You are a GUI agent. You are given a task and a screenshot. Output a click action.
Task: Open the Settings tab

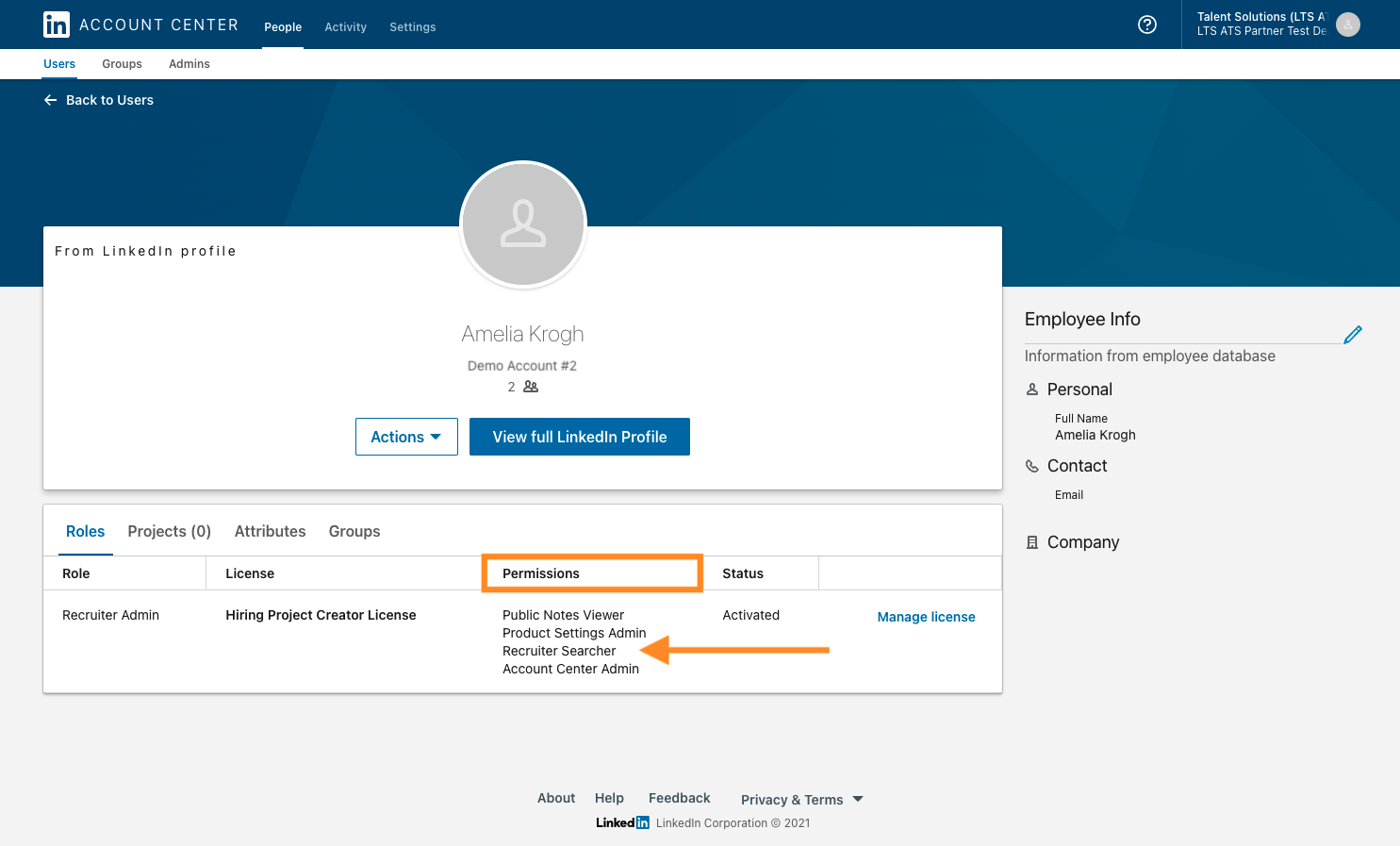coord(413,27)
